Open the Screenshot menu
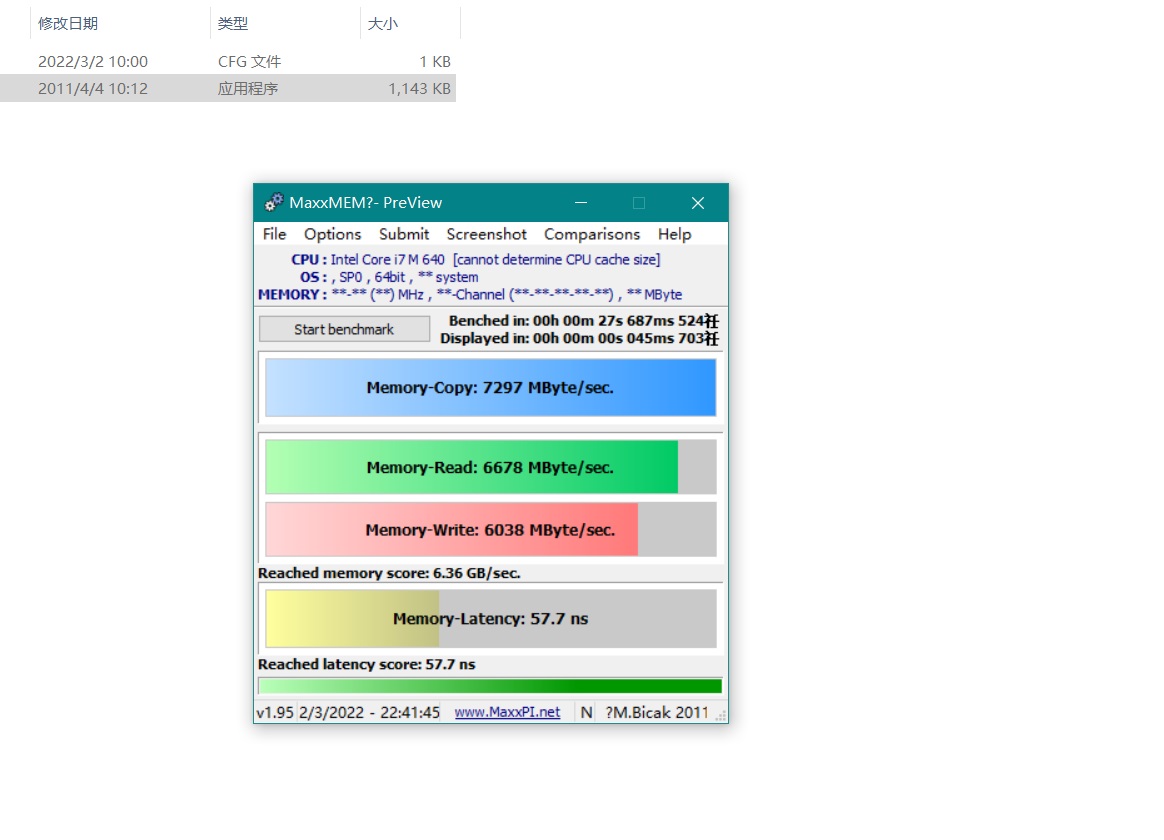 [486, 234]
